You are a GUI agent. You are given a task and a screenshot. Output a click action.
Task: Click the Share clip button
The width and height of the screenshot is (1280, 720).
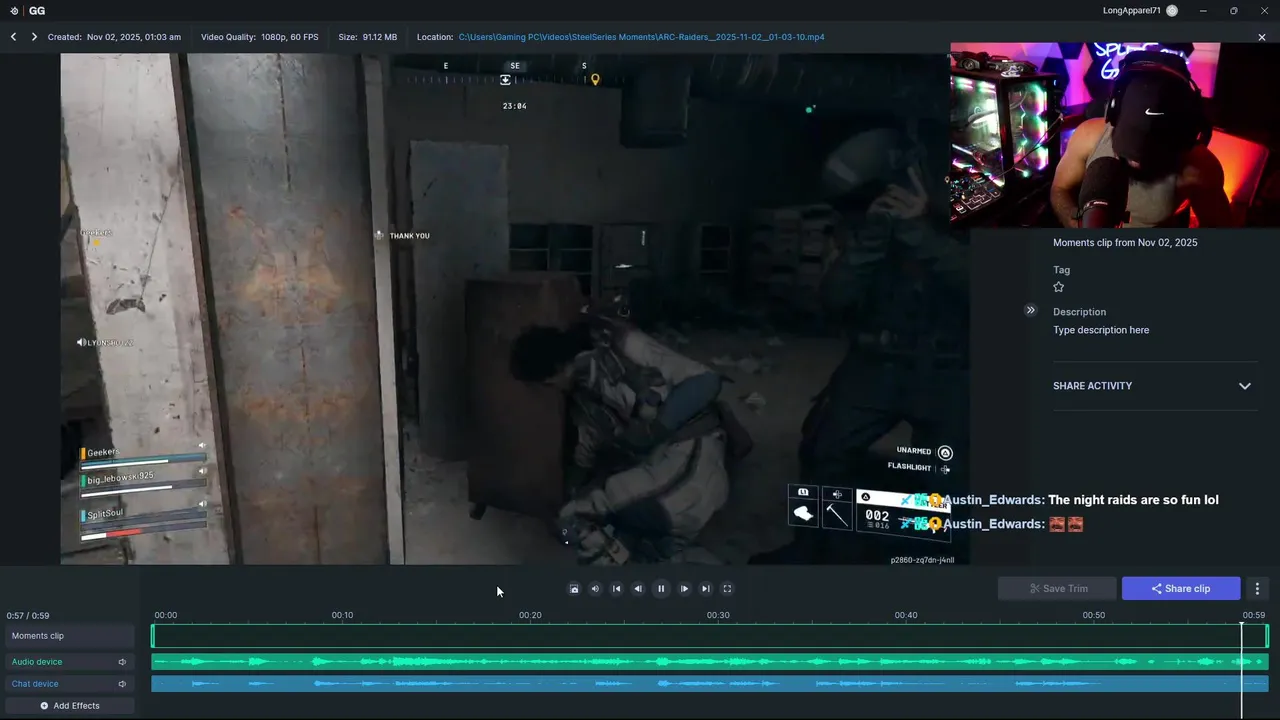pos(1181,588)
